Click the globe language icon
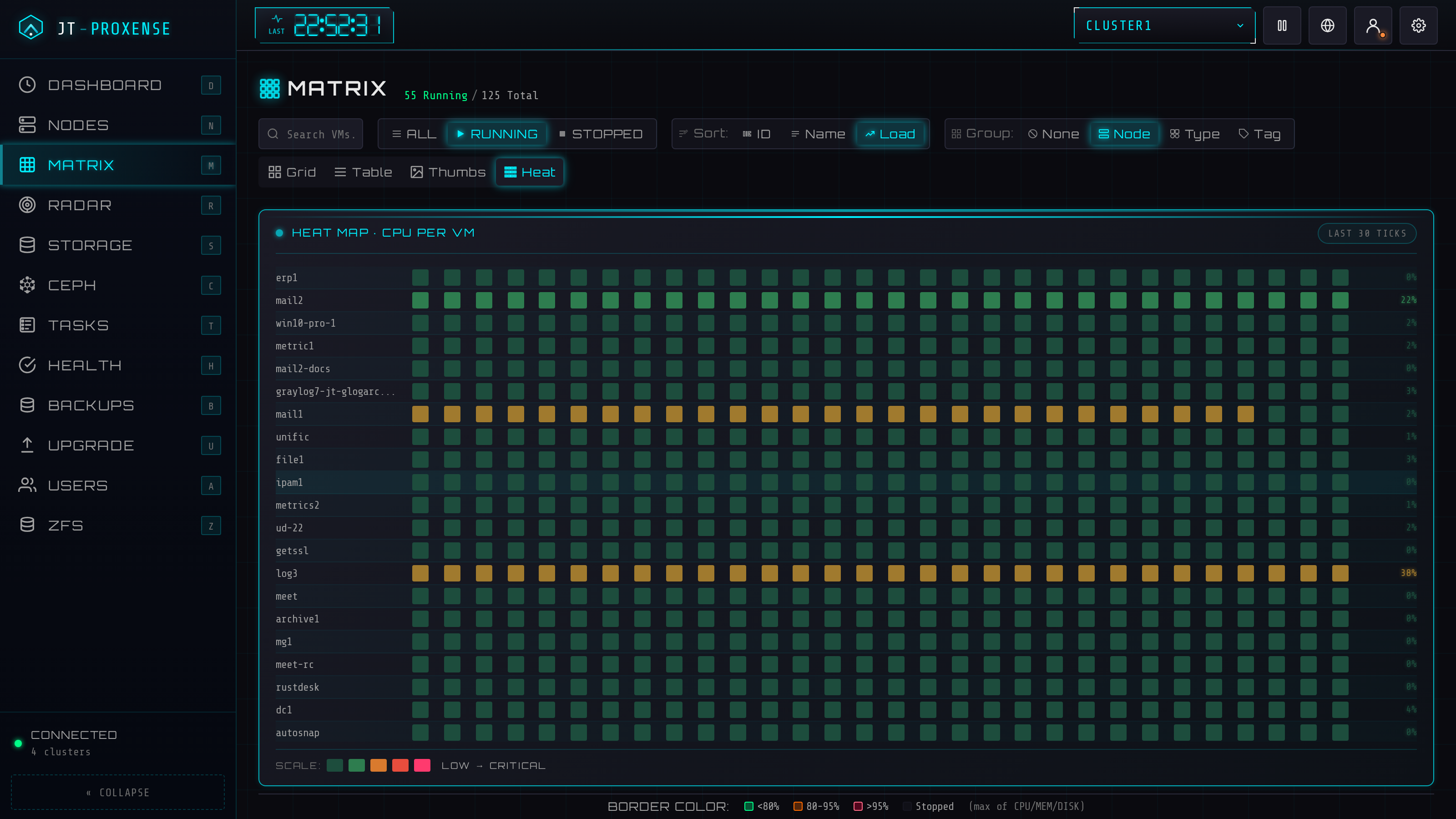The height and width of the screenshot is (819, 1456). (x=1328, y=25)
